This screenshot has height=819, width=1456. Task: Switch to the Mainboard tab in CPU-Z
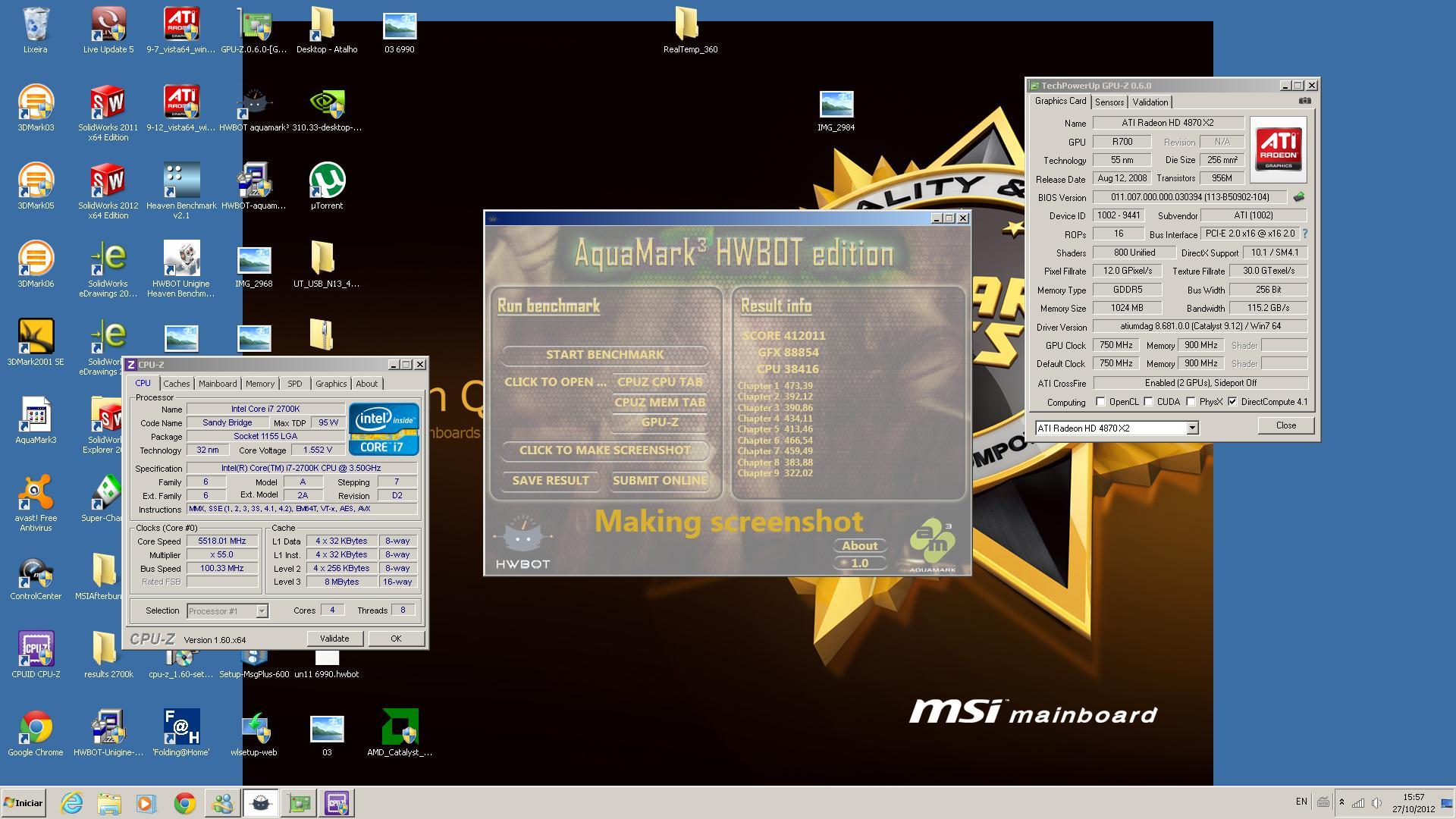(x=218, y=384)
